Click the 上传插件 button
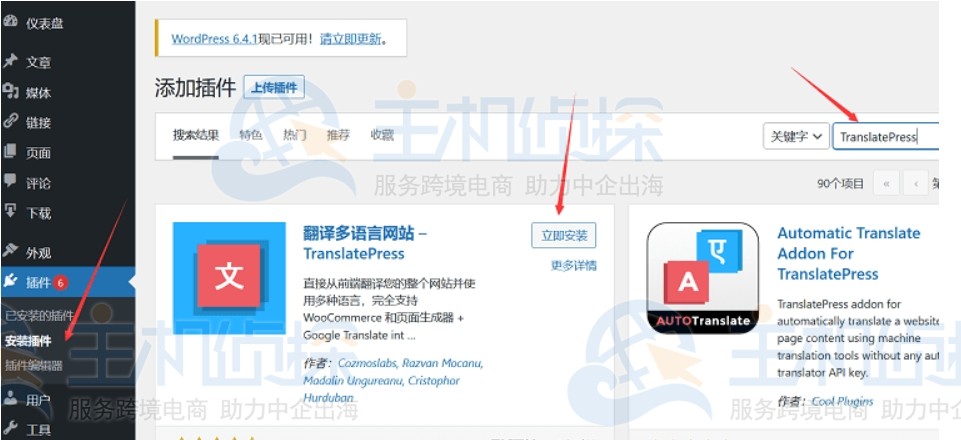 274,88
